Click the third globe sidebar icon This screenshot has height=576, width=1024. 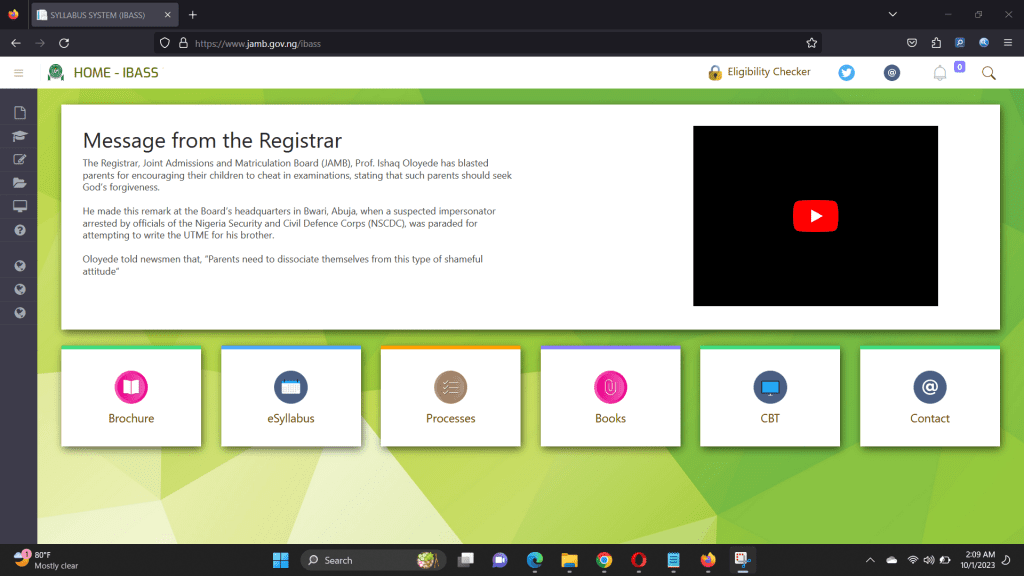(20, 313)
